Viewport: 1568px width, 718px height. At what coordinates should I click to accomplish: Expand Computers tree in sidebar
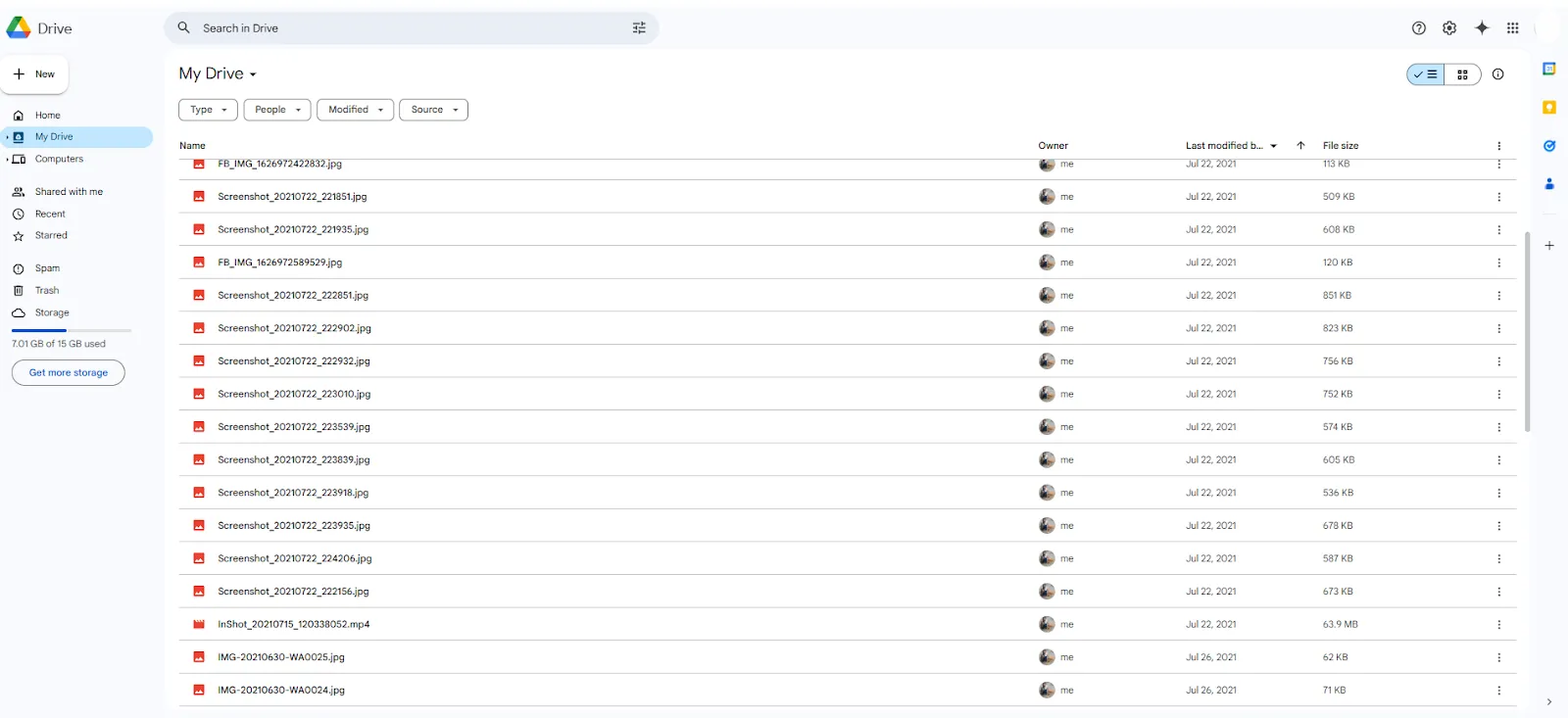point(8,159)
